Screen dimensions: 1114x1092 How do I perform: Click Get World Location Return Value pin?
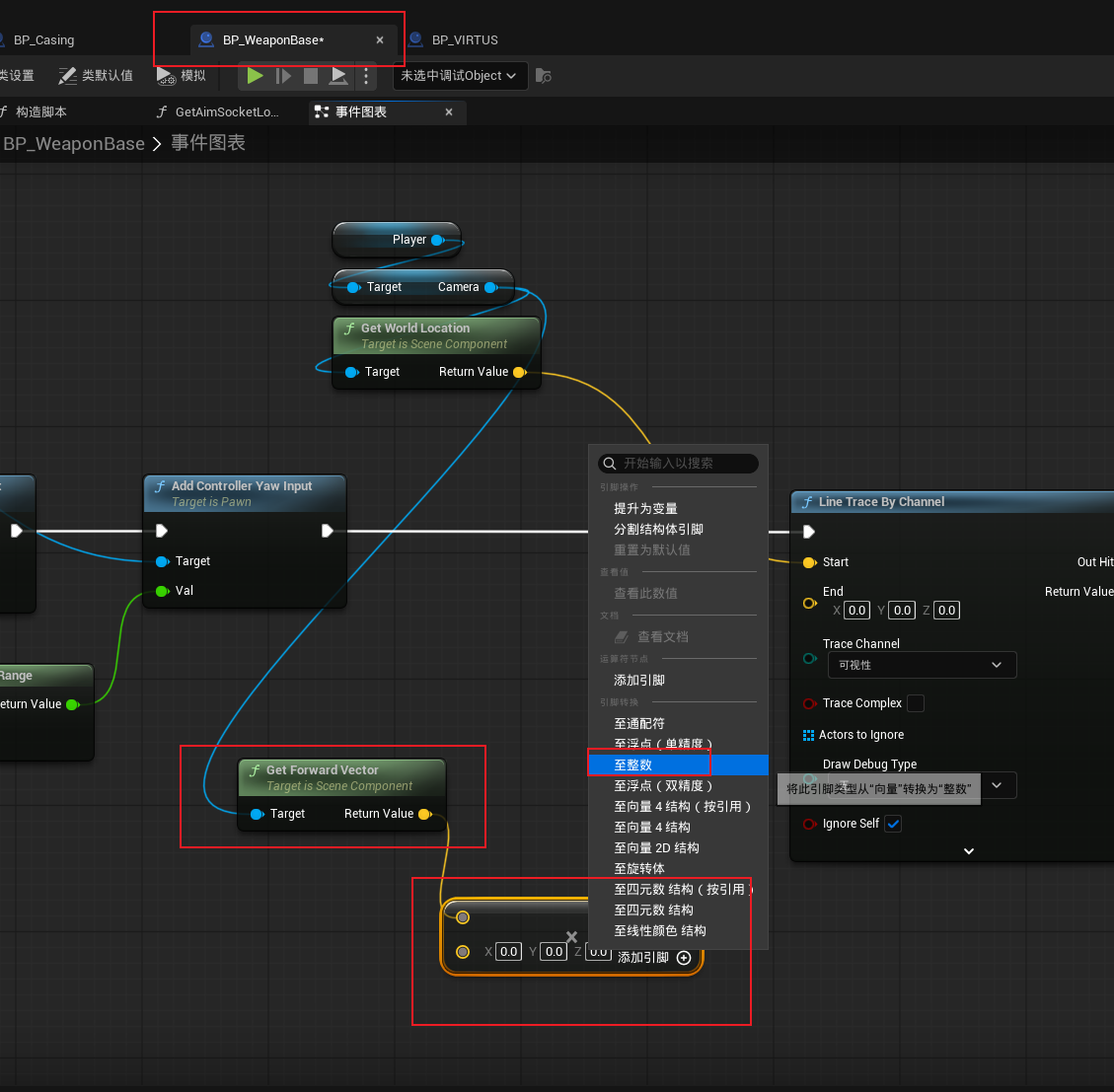coord(519,372)
